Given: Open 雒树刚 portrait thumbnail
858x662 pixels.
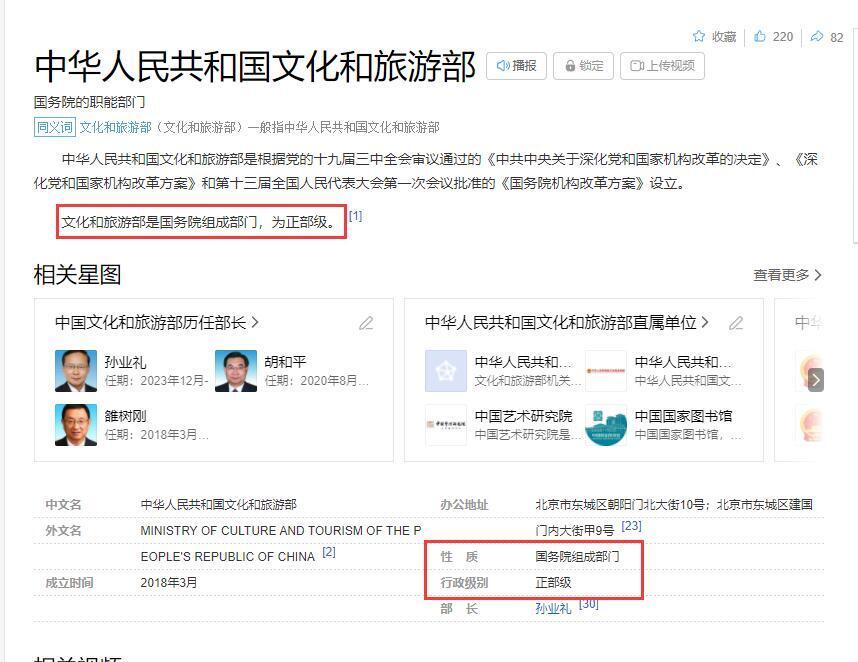Looking at the screenshot, I should point(76,425).
